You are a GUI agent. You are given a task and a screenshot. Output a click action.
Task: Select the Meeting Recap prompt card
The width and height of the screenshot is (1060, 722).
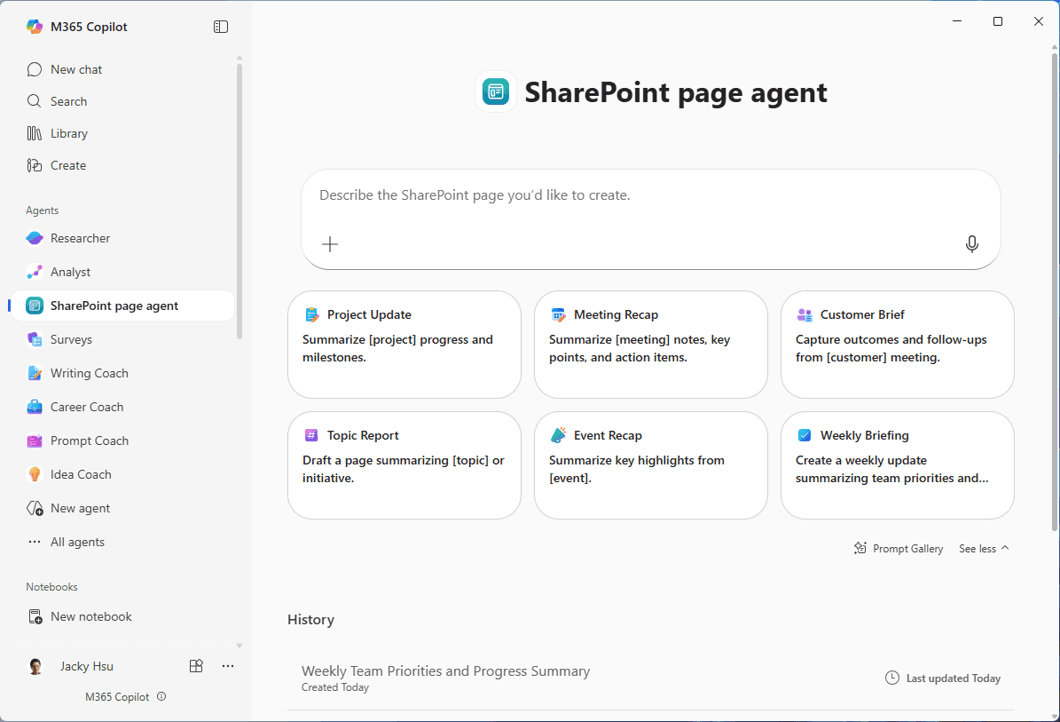tap(650, 345)
